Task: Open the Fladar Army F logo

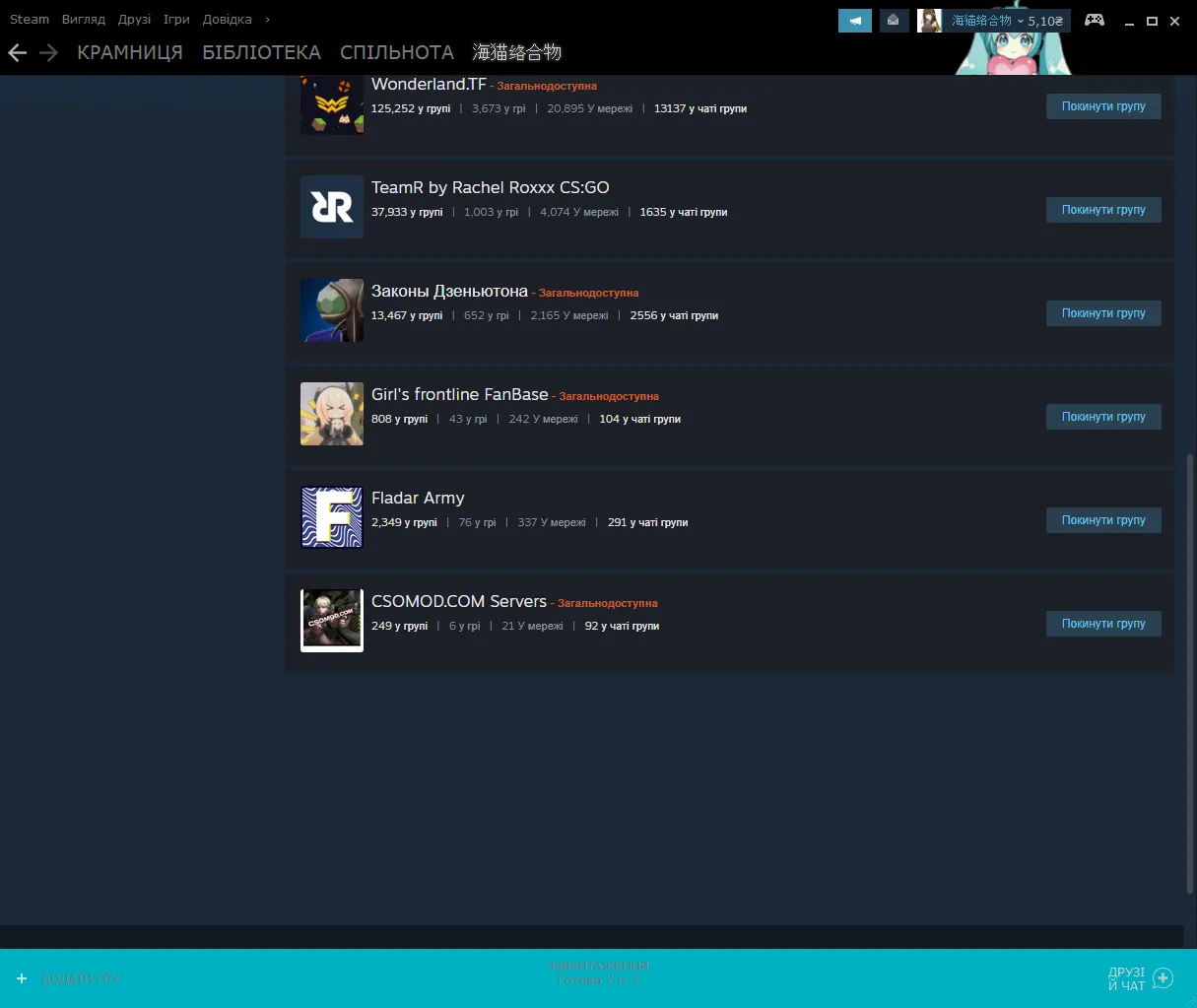Action: [332, 517]
